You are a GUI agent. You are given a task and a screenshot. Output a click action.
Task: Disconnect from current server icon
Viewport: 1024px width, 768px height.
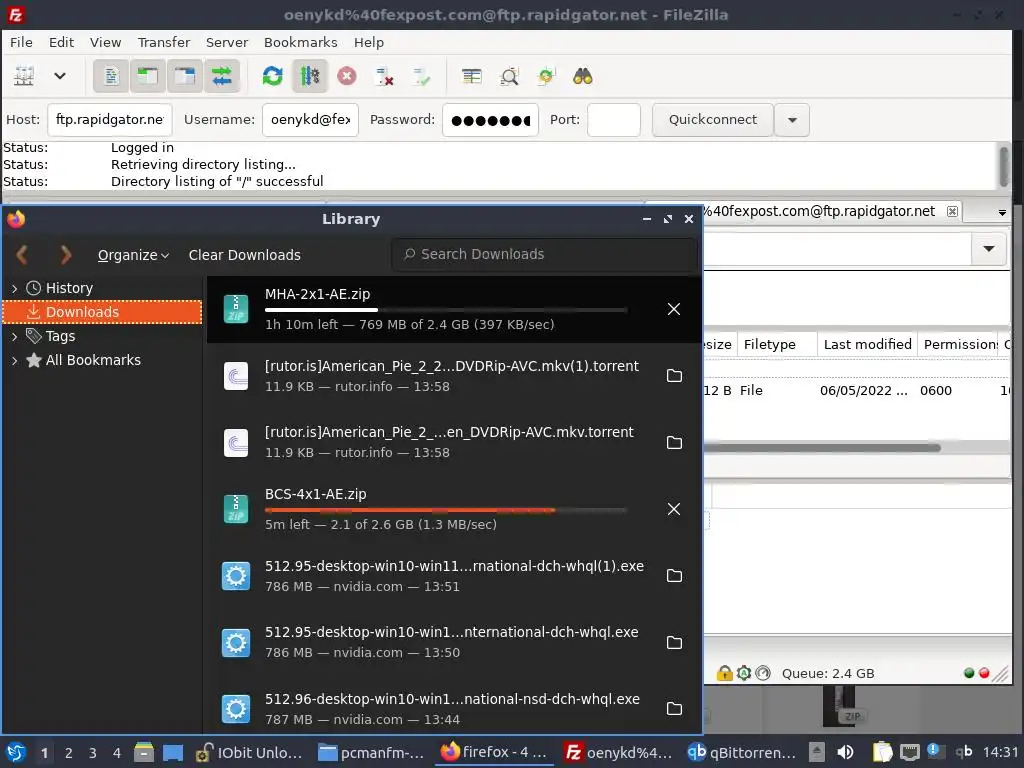click(384, 76)
